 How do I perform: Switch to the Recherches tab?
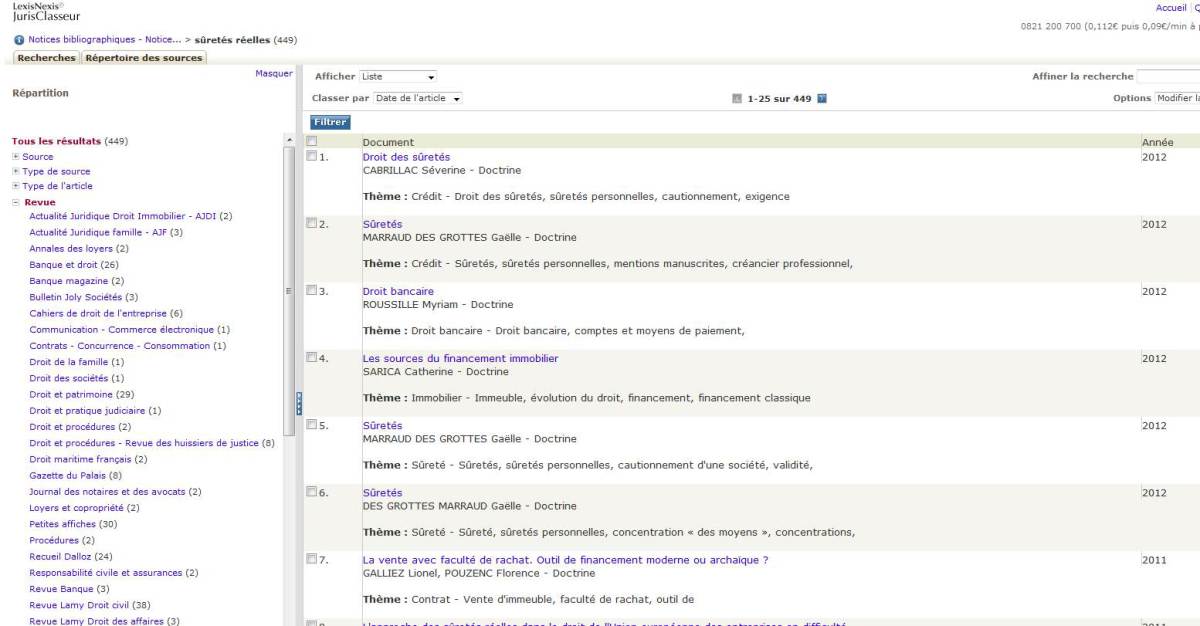46,58
